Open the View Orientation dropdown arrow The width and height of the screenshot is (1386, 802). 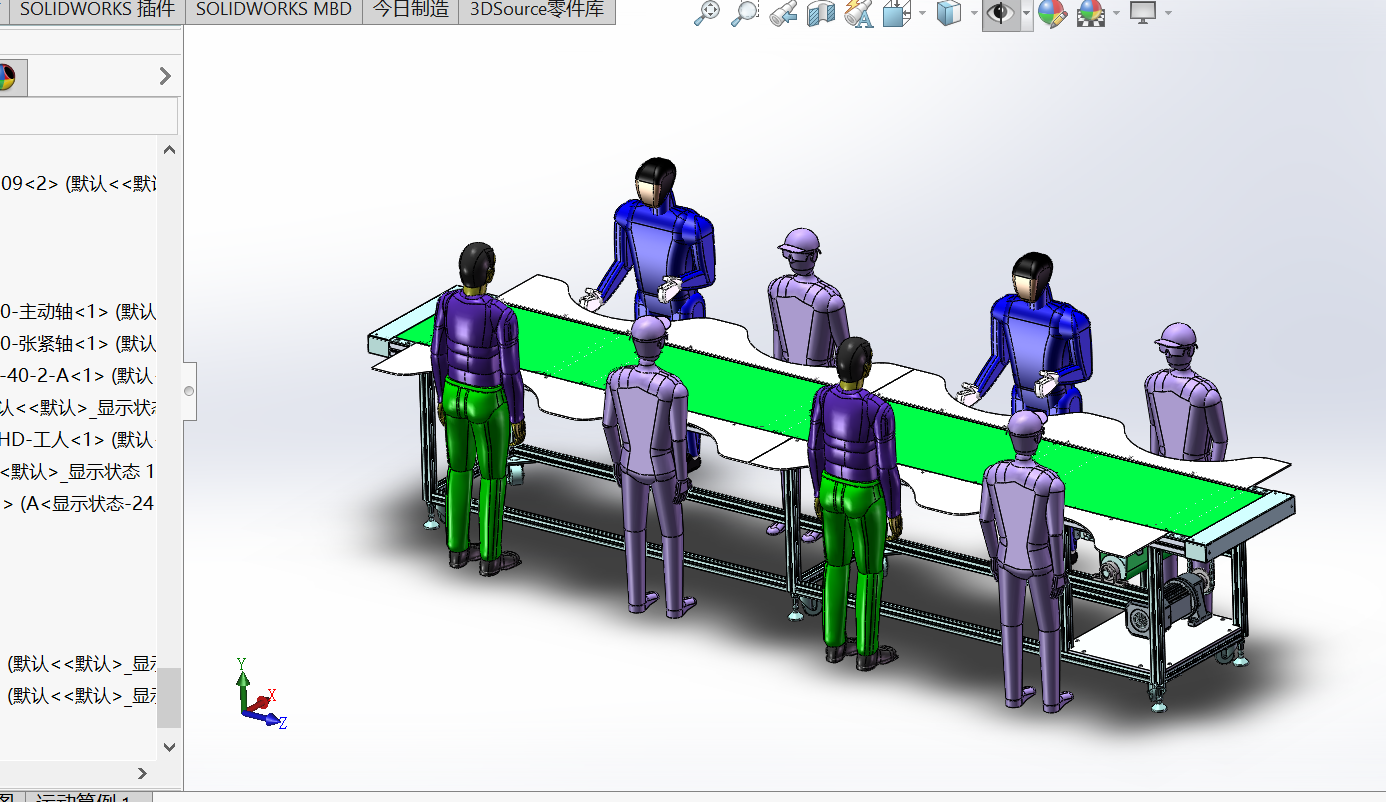(x=921, y=14)
